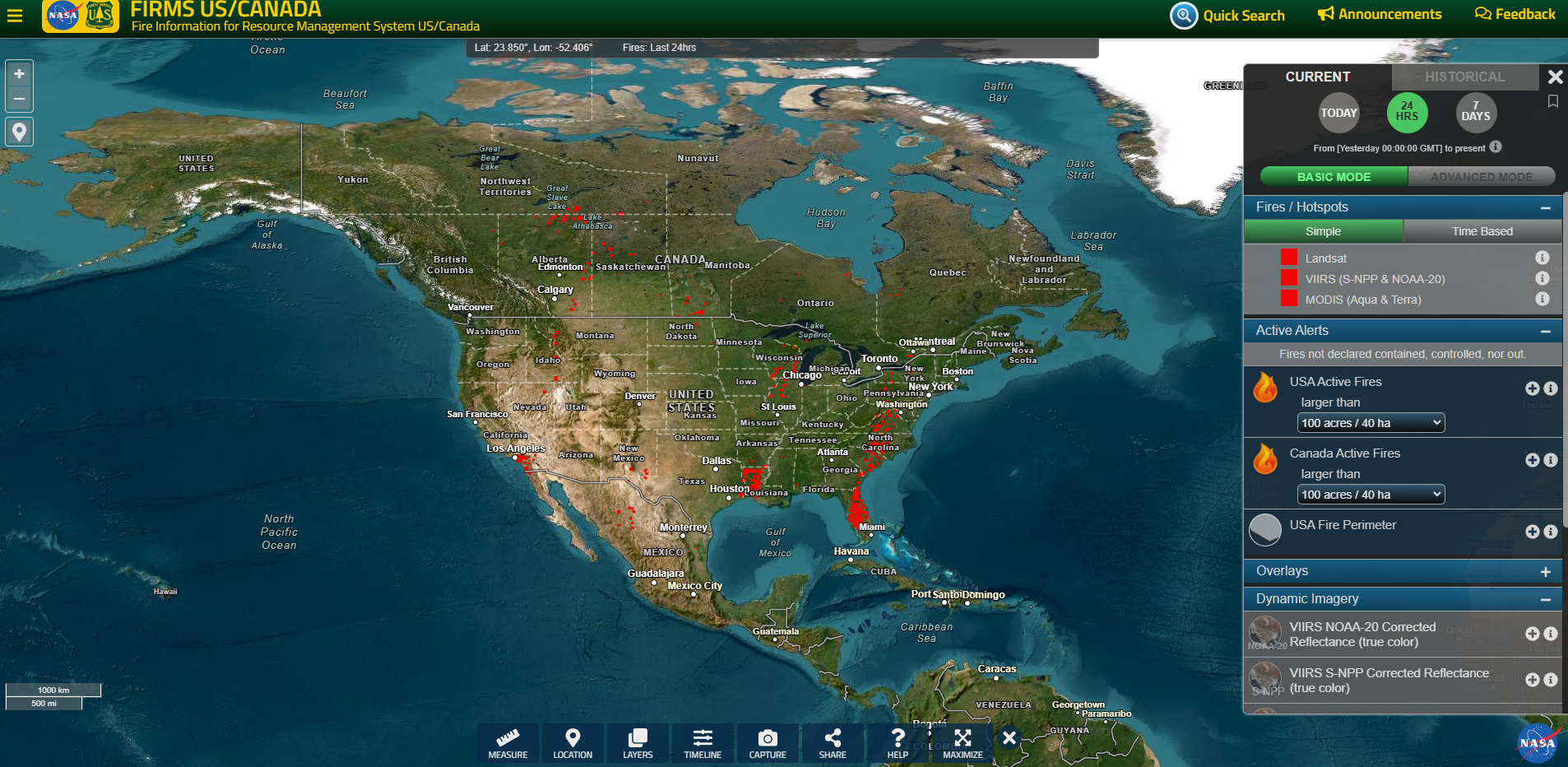Viewport: 1568px width, 767px height.
Task: Click the 'Fires: Last 24hrs' status text
Action: (x=659, y=48)
